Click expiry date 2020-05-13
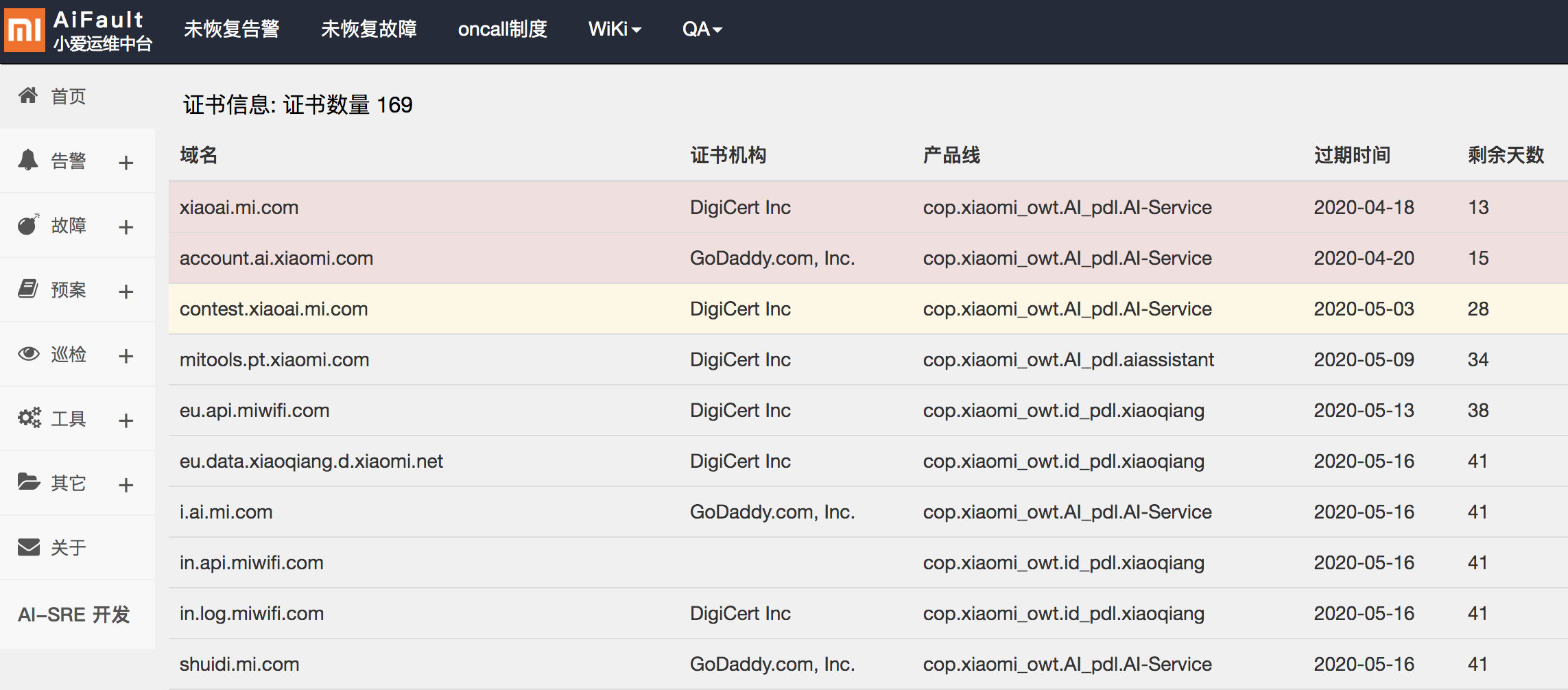This screenshot has height=690, width=1568. pos(1364,410)
